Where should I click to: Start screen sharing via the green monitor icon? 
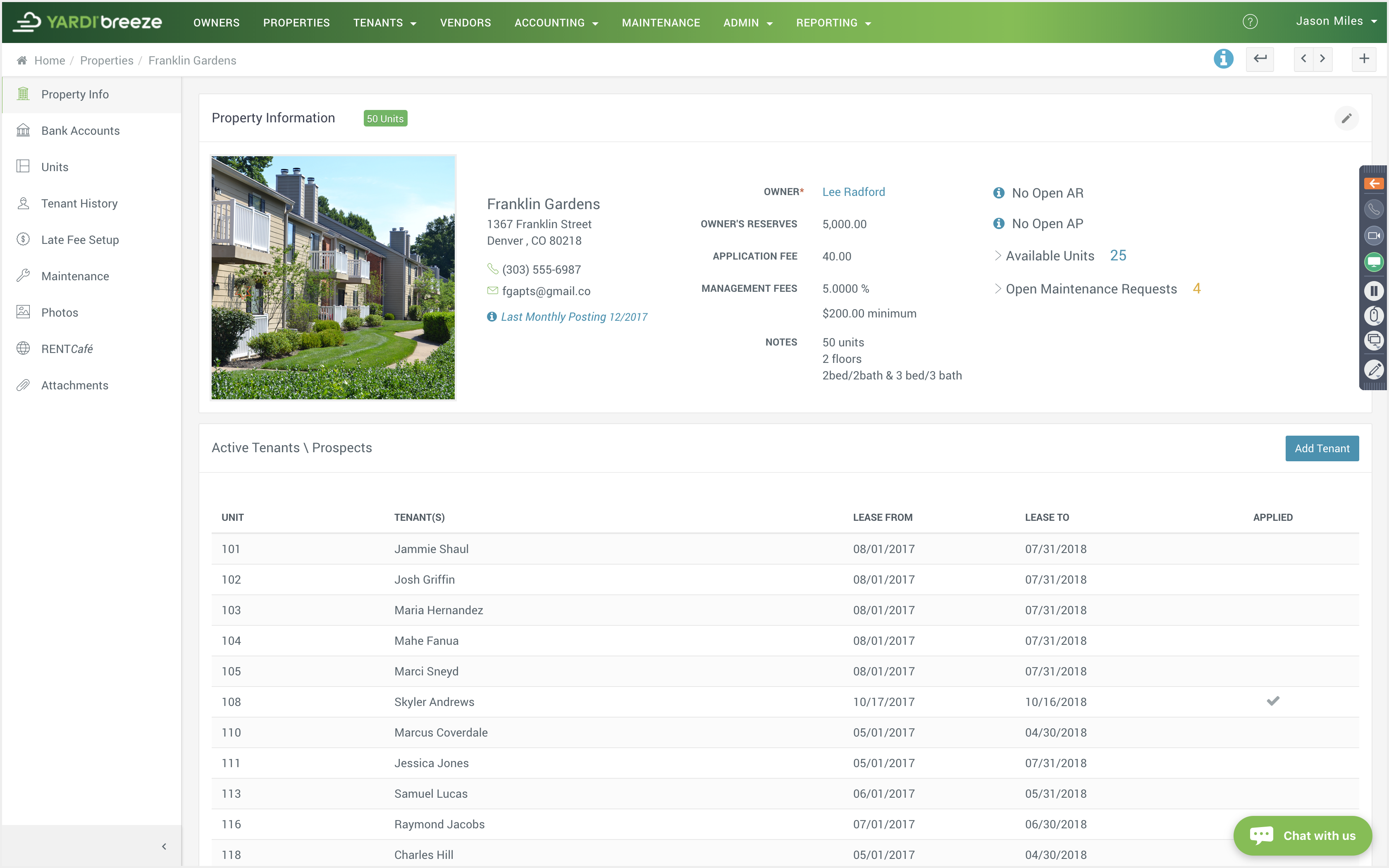coord(1374,262)
